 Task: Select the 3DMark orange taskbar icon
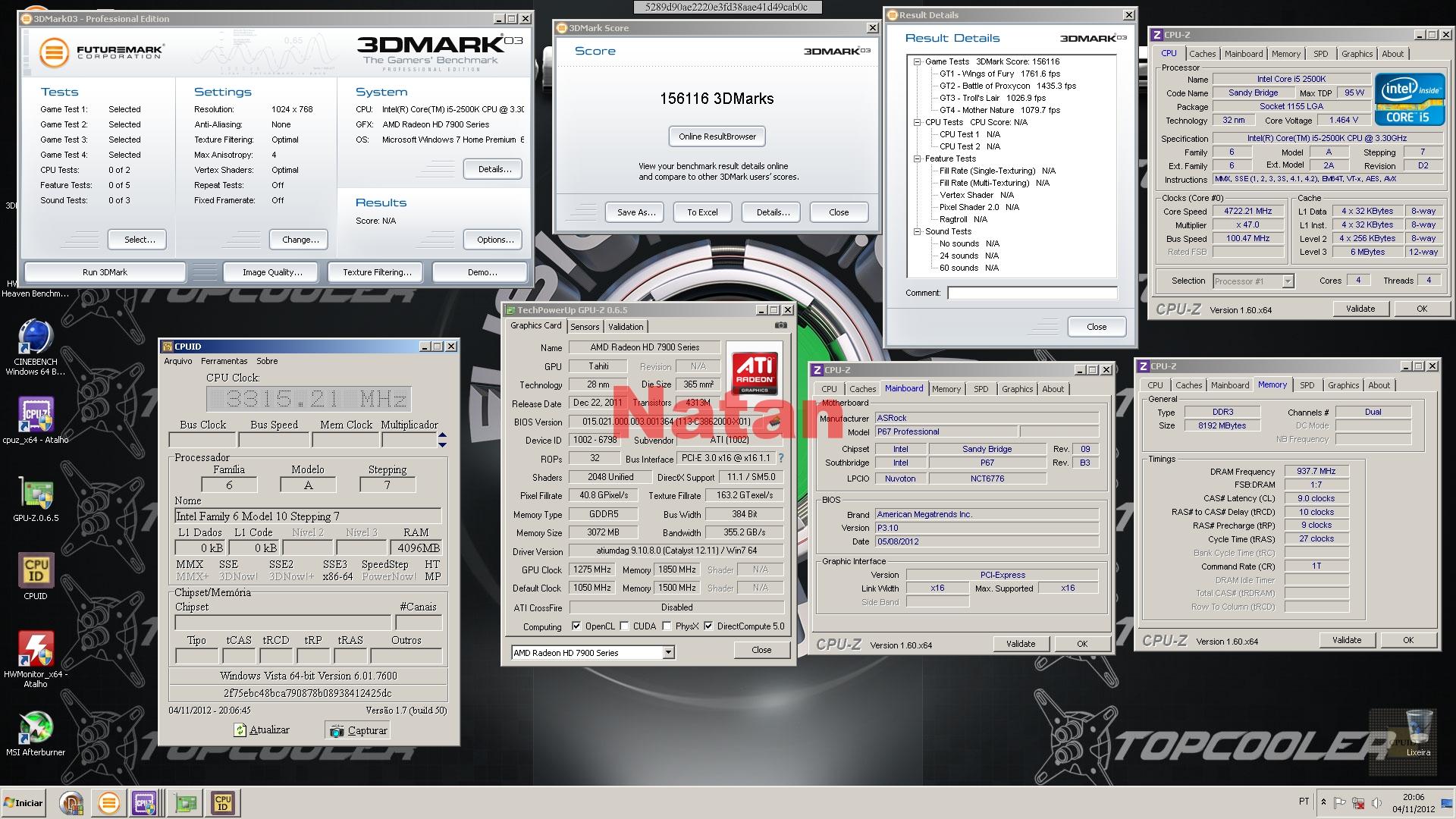click(109, 803)
